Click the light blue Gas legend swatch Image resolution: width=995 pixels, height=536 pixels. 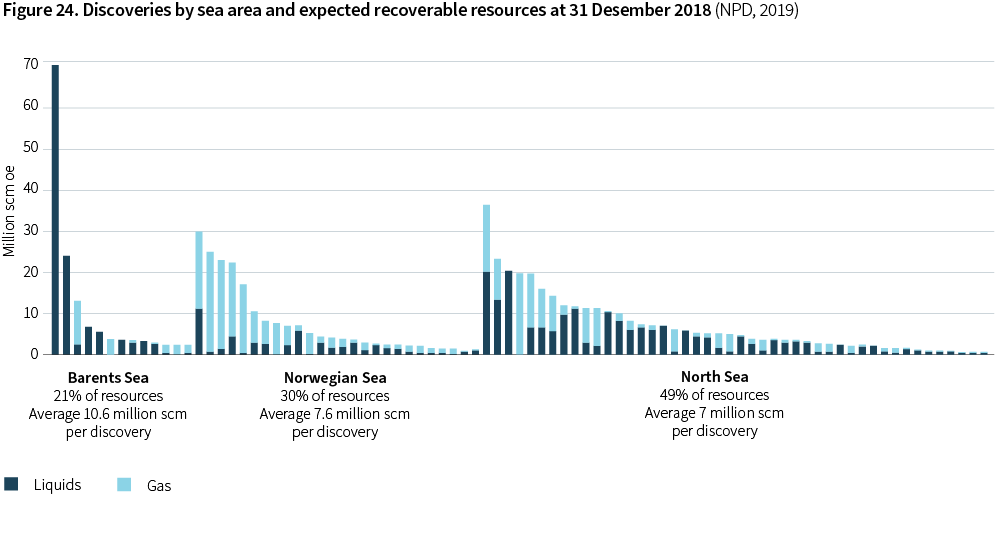(124, 484)
